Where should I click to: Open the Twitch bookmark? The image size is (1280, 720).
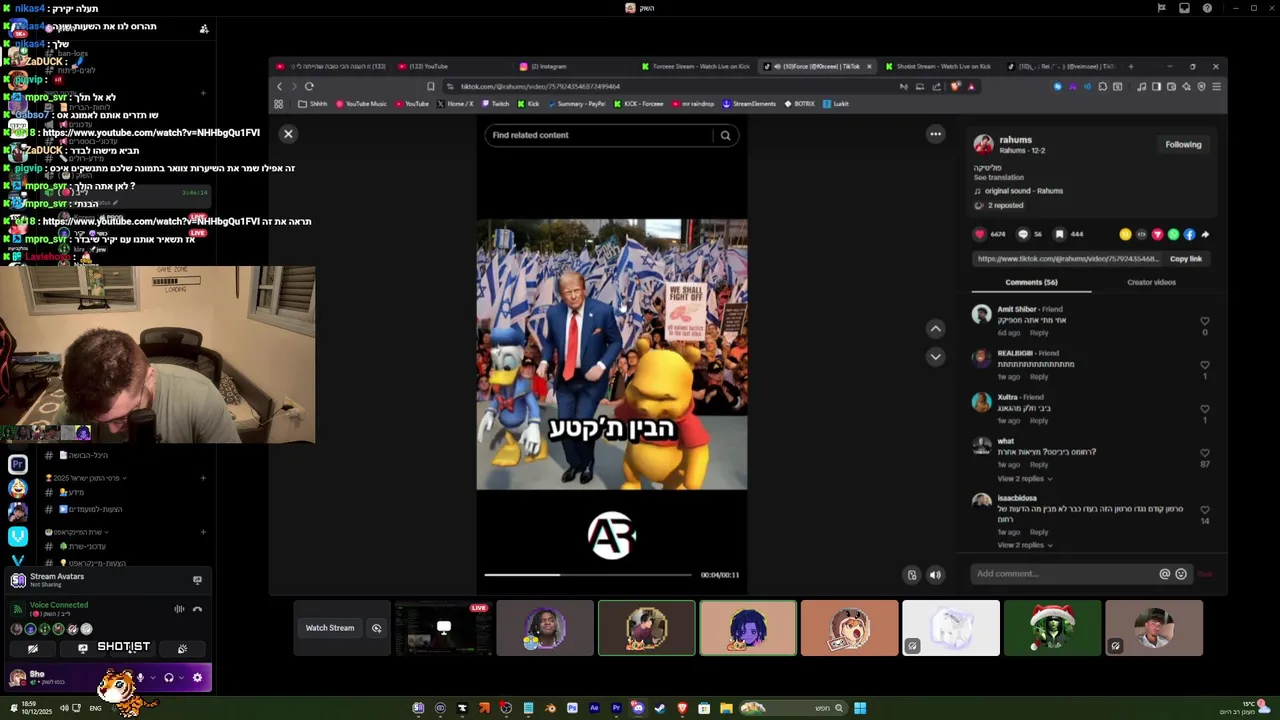tap(495, 104)
